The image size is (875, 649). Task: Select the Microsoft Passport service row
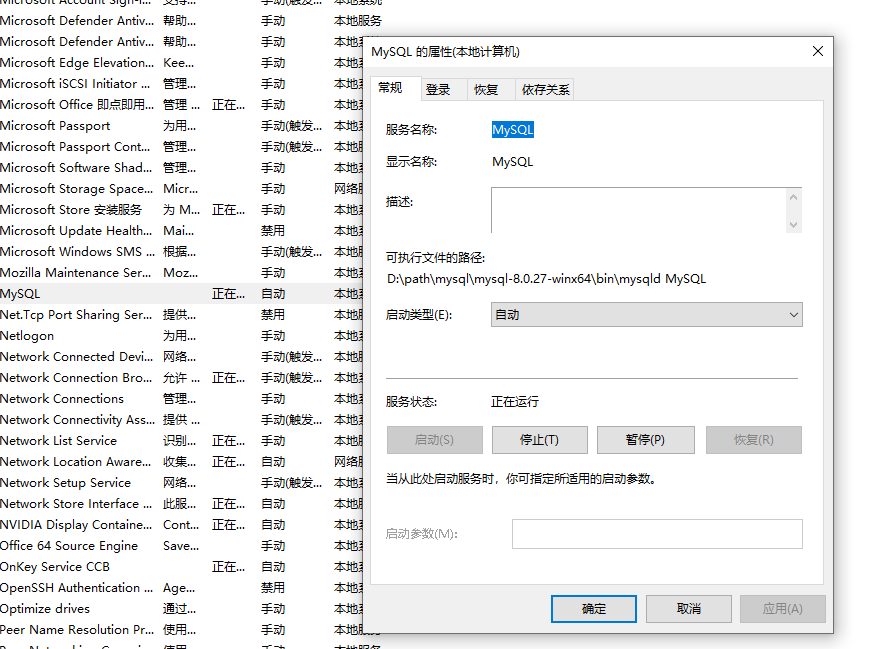click(181, 126)
